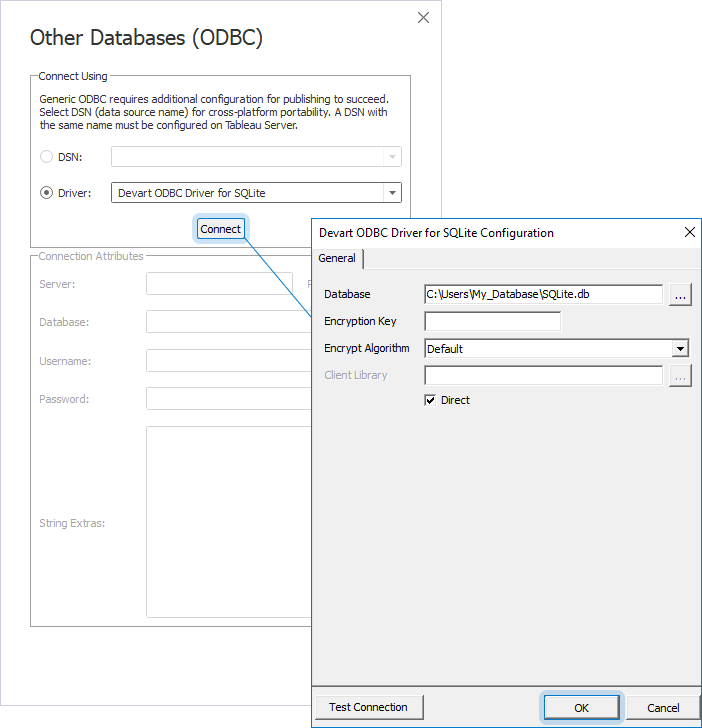Click the 'Encrypt Algorithm' label
The image size is (702, 728).
(x=367, y=348)
